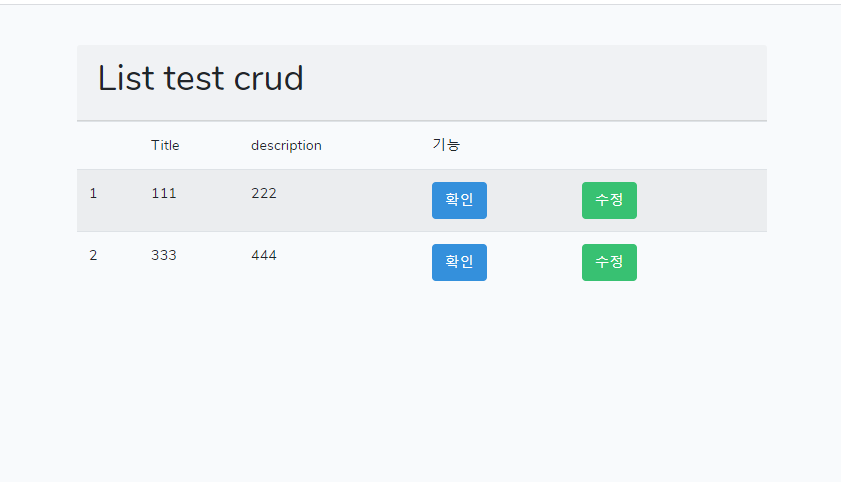Click the word test in the heading
The width and height of the screenshot is (841, 482).
coord(195,78)
